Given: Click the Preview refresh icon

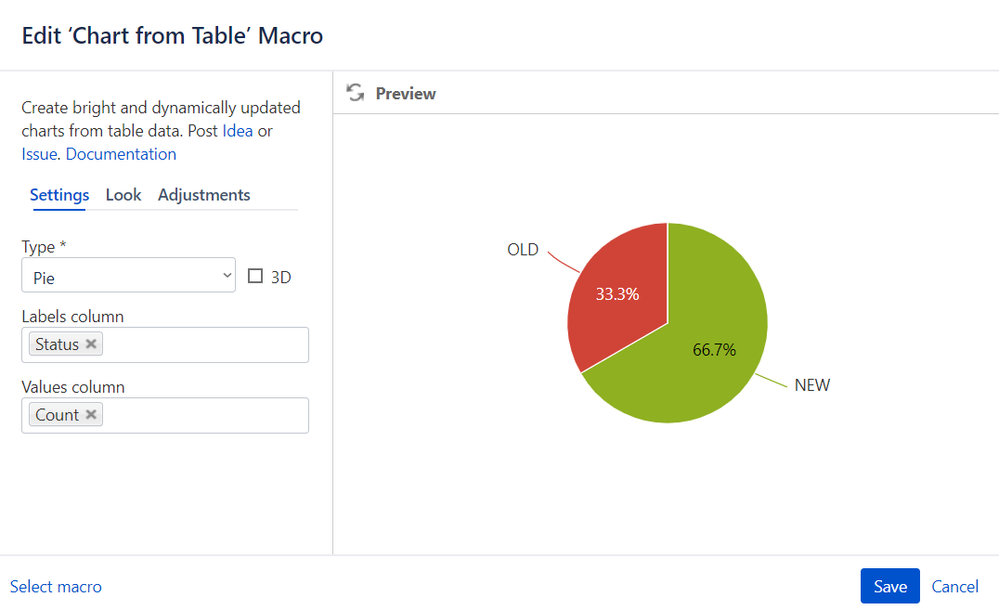Looking at the screenshot, I should tap(355, 93).
